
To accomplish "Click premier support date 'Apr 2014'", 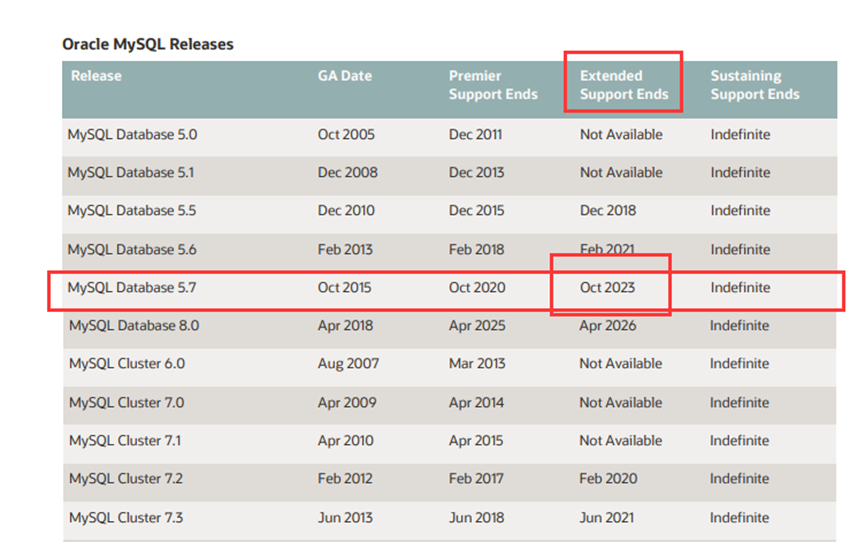I will pyautogui.click(x=477, y=403).
